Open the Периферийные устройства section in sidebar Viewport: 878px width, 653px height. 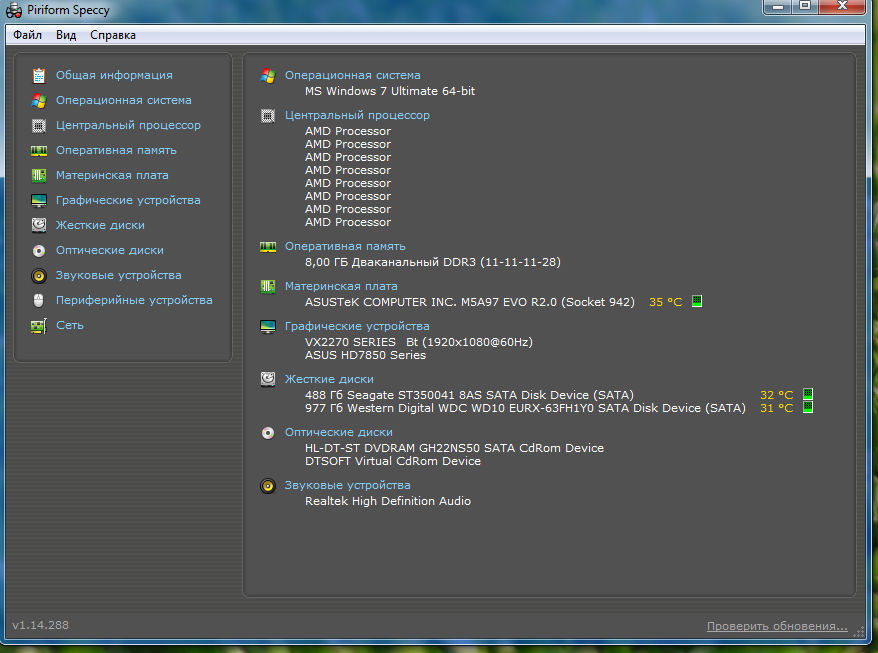pyautogui.click(x=134, y=300)
